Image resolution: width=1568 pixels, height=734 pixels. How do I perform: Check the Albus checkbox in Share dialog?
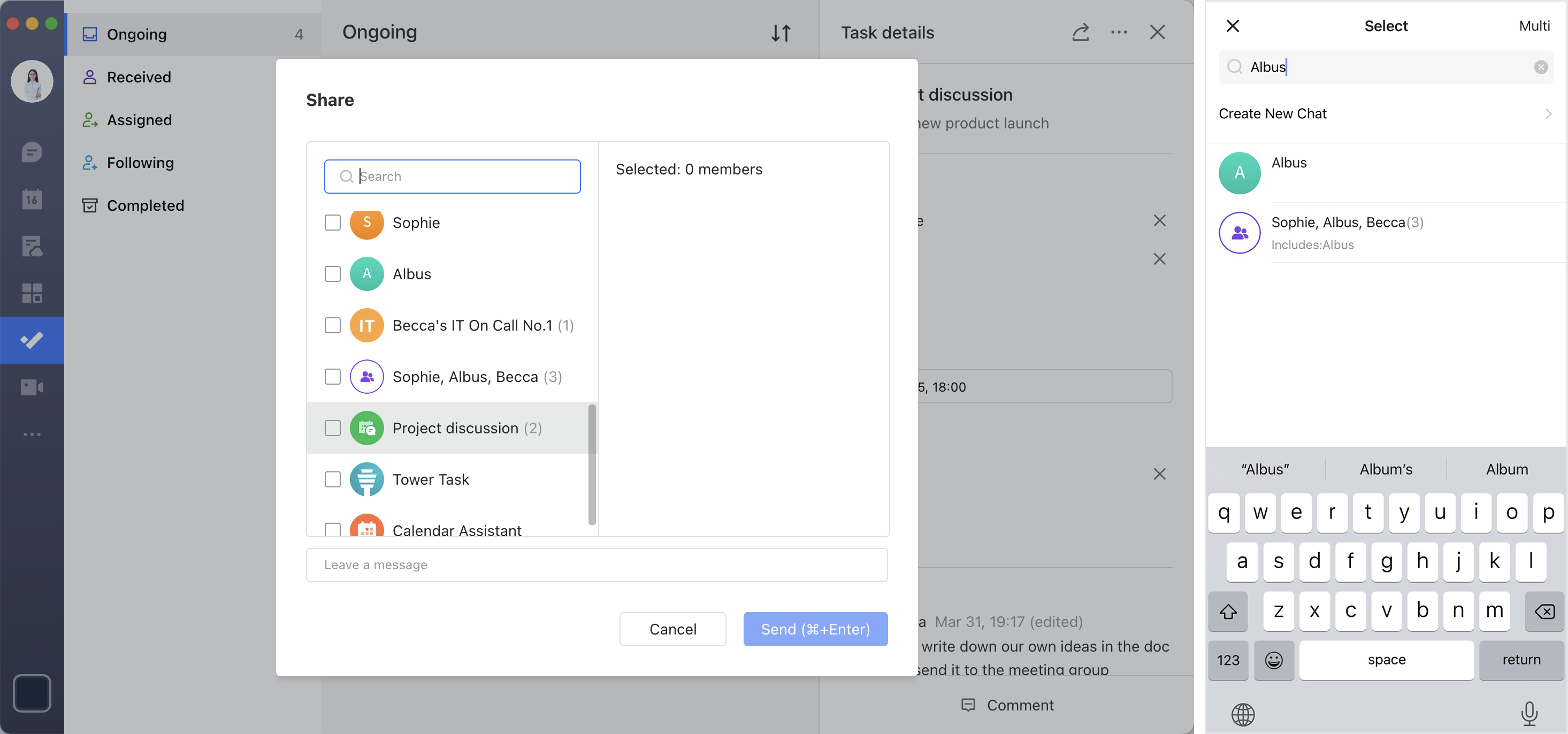[332, 274]
